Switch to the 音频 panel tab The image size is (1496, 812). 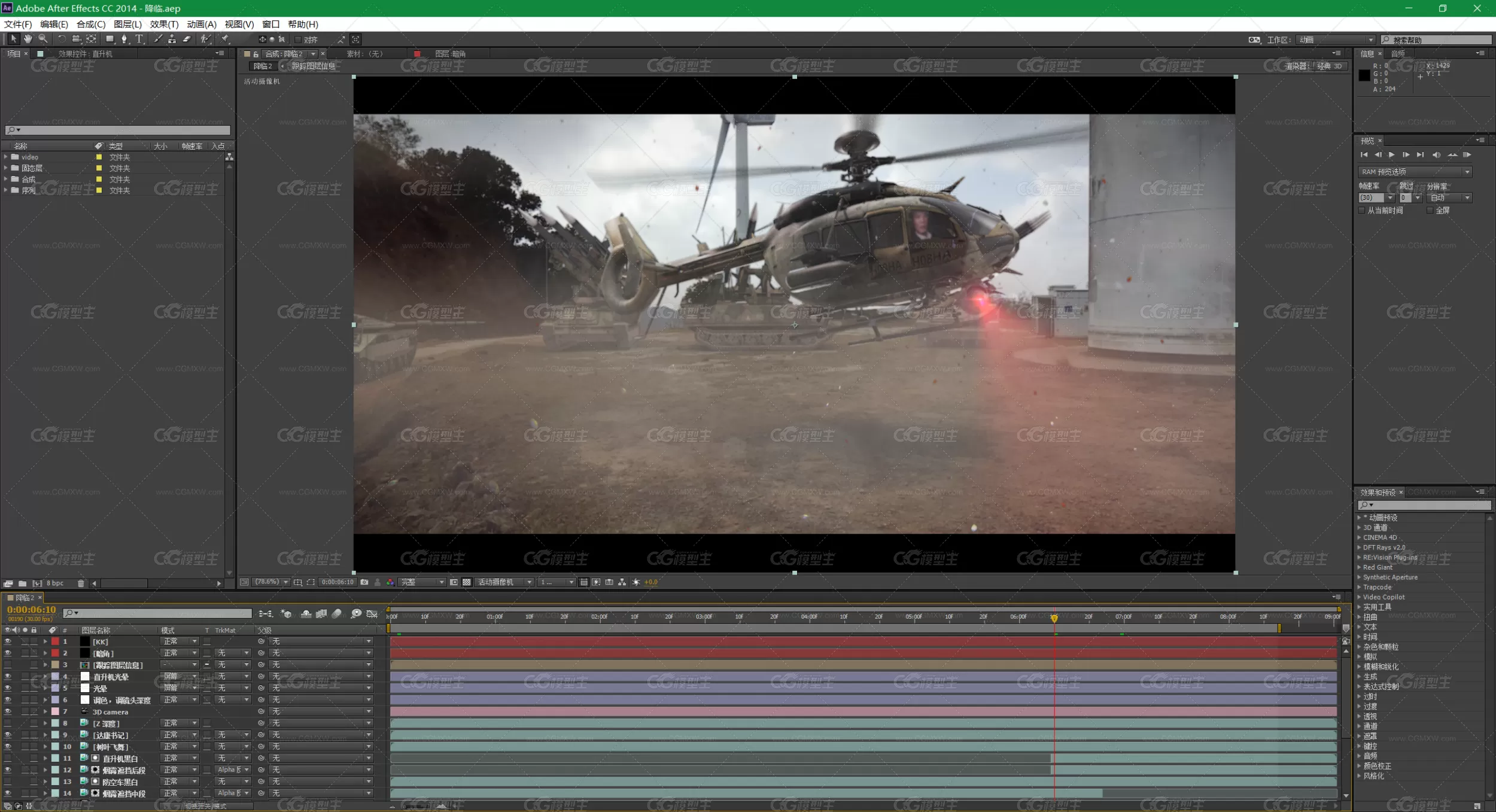click(x=1398, y=54)
